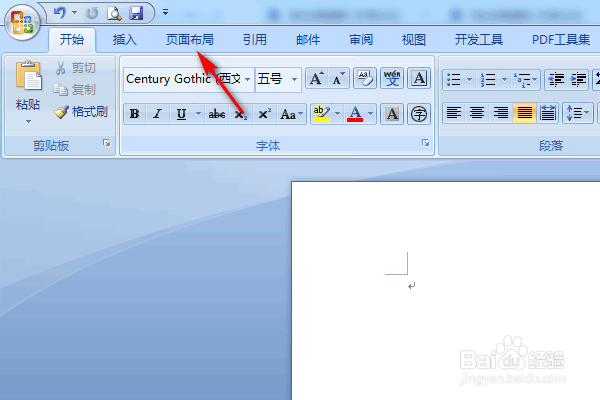Open enclosed characters (字) tool
The width and height of the screenshot is (600, 400).
pos(419,114)
